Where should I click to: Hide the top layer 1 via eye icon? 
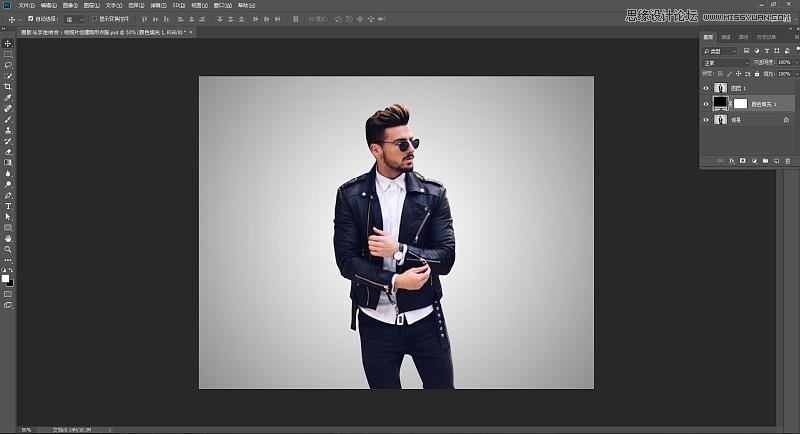[x=706, y=88]
